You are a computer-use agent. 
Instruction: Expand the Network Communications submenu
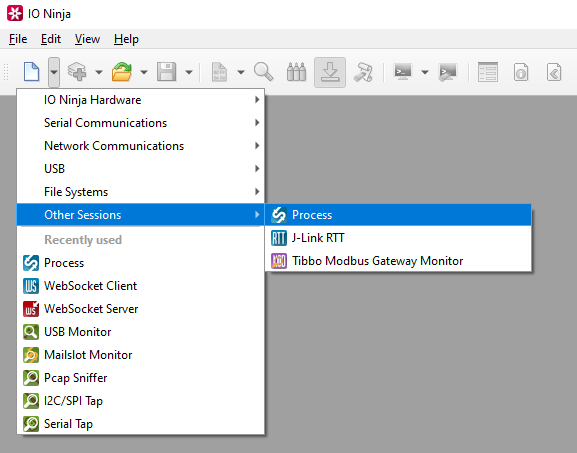point(141,146)
